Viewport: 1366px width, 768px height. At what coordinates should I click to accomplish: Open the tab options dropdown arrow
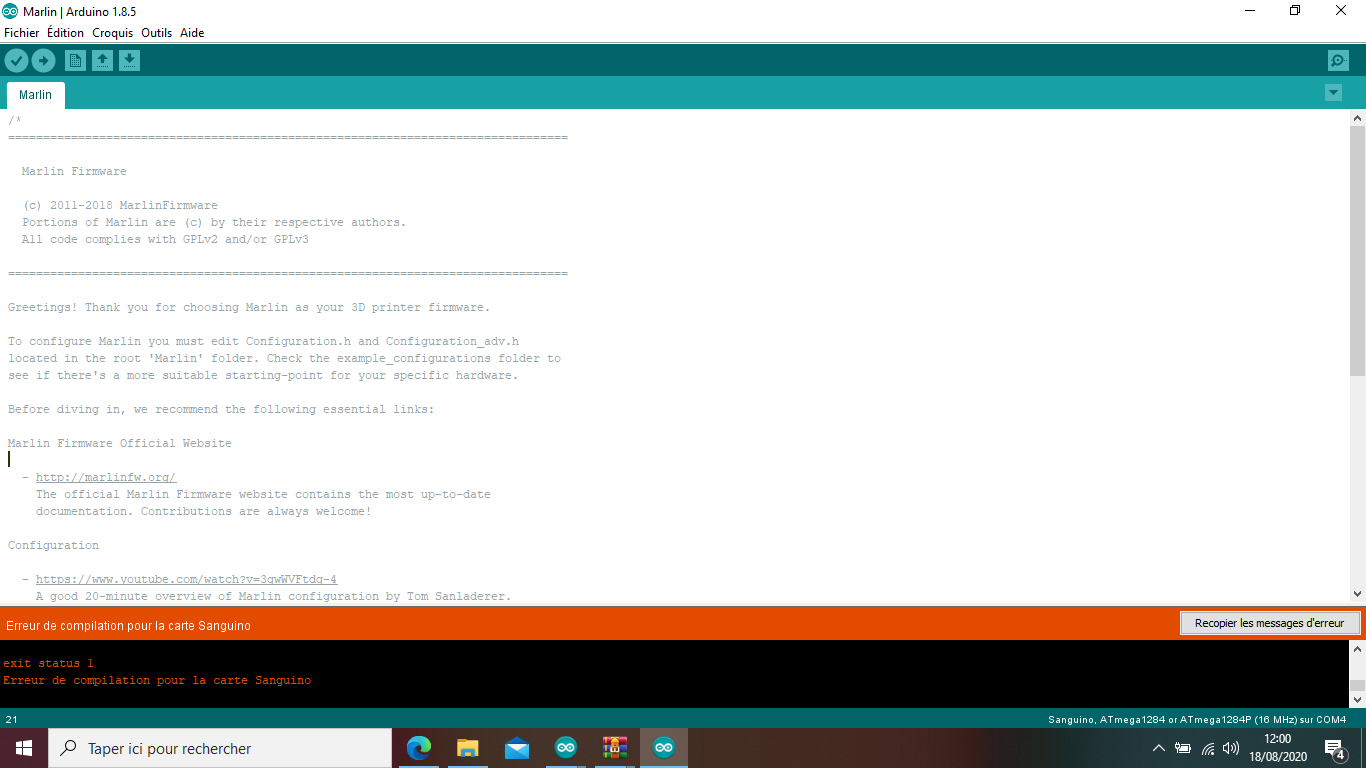click(1333, 93)
